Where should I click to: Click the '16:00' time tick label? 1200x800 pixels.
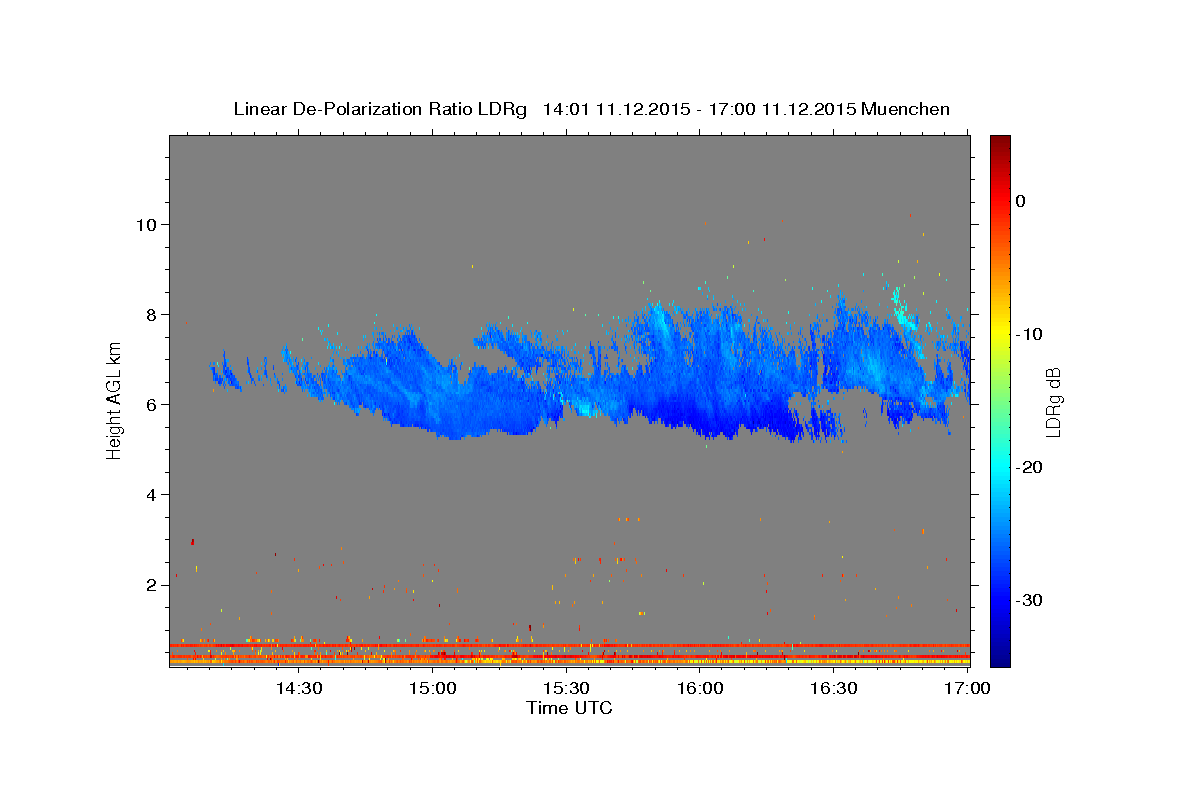(700, 688)
